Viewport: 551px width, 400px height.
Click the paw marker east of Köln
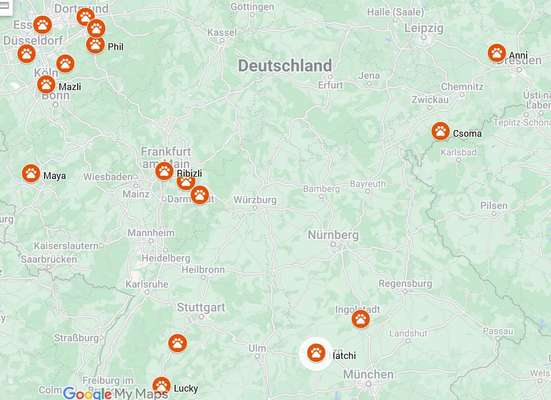[x=65, y=64]
